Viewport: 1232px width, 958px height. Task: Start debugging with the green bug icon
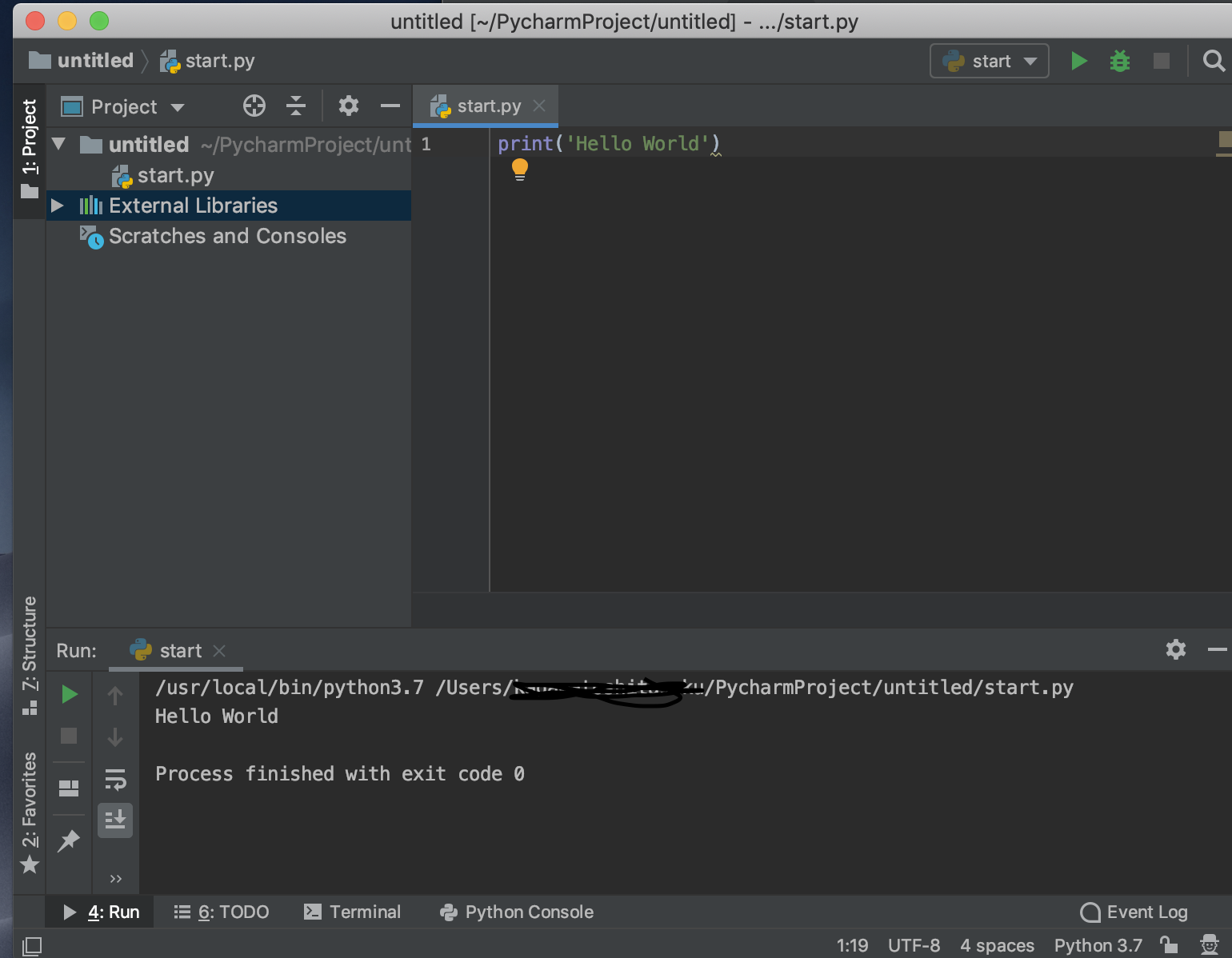[x=1120, y=61]
